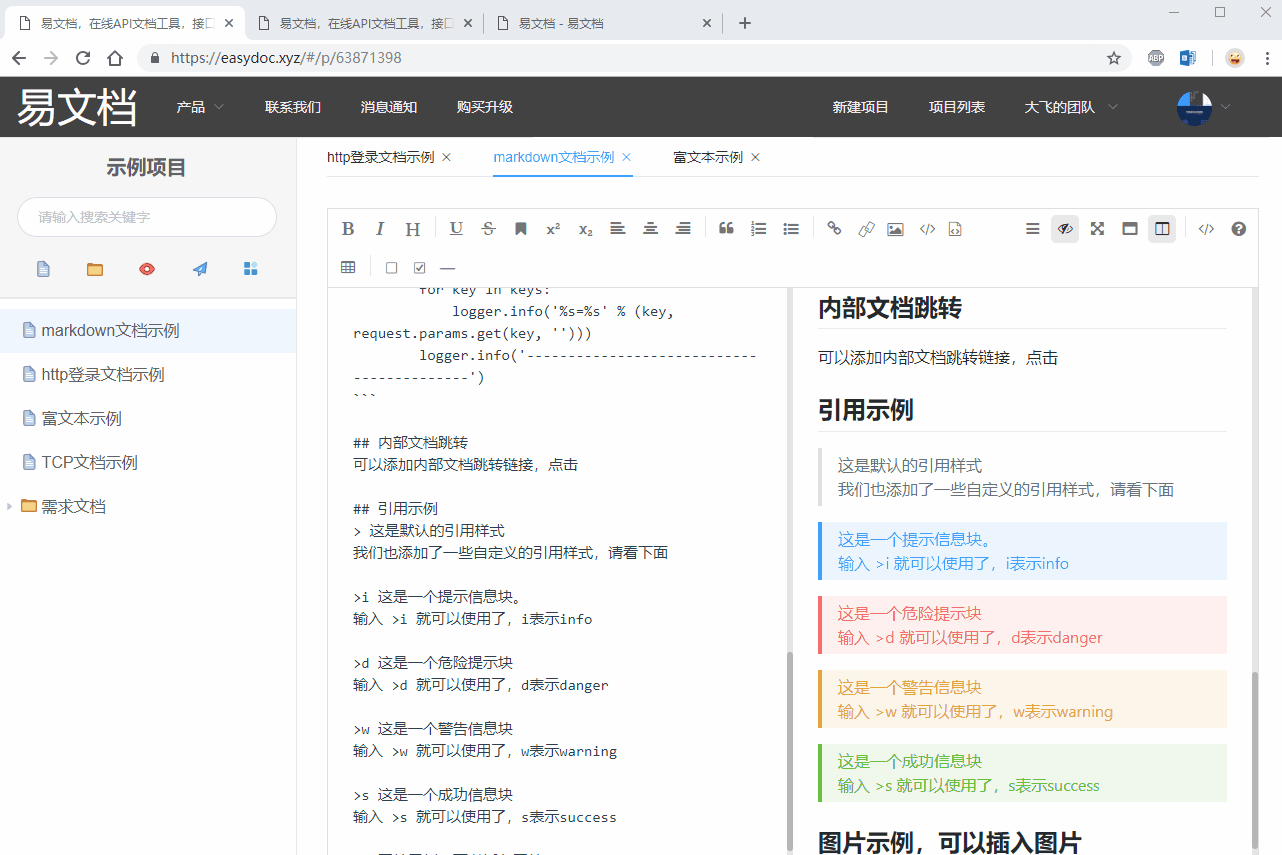This screenshot has width=1282, height=855.
Task: Toggle split-column edit mode button
Action: click(1162, 229)
